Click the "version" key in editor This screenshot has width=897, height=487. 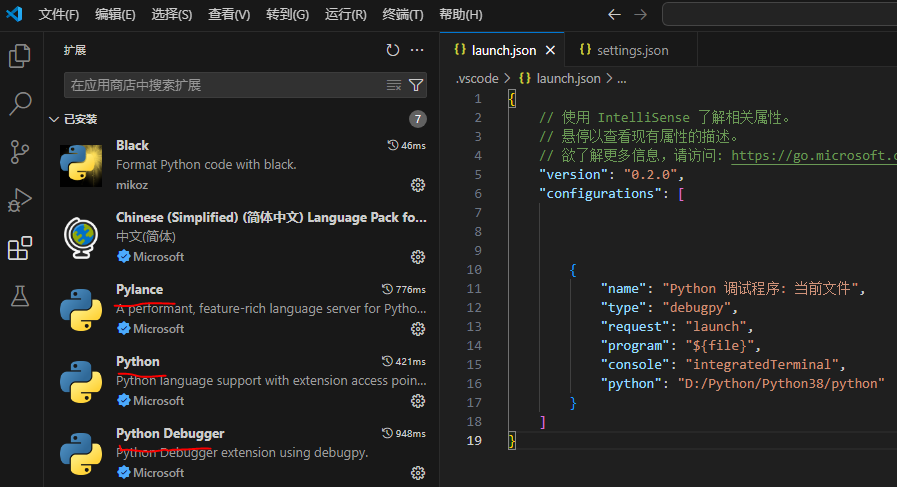(x=573, y=175)
